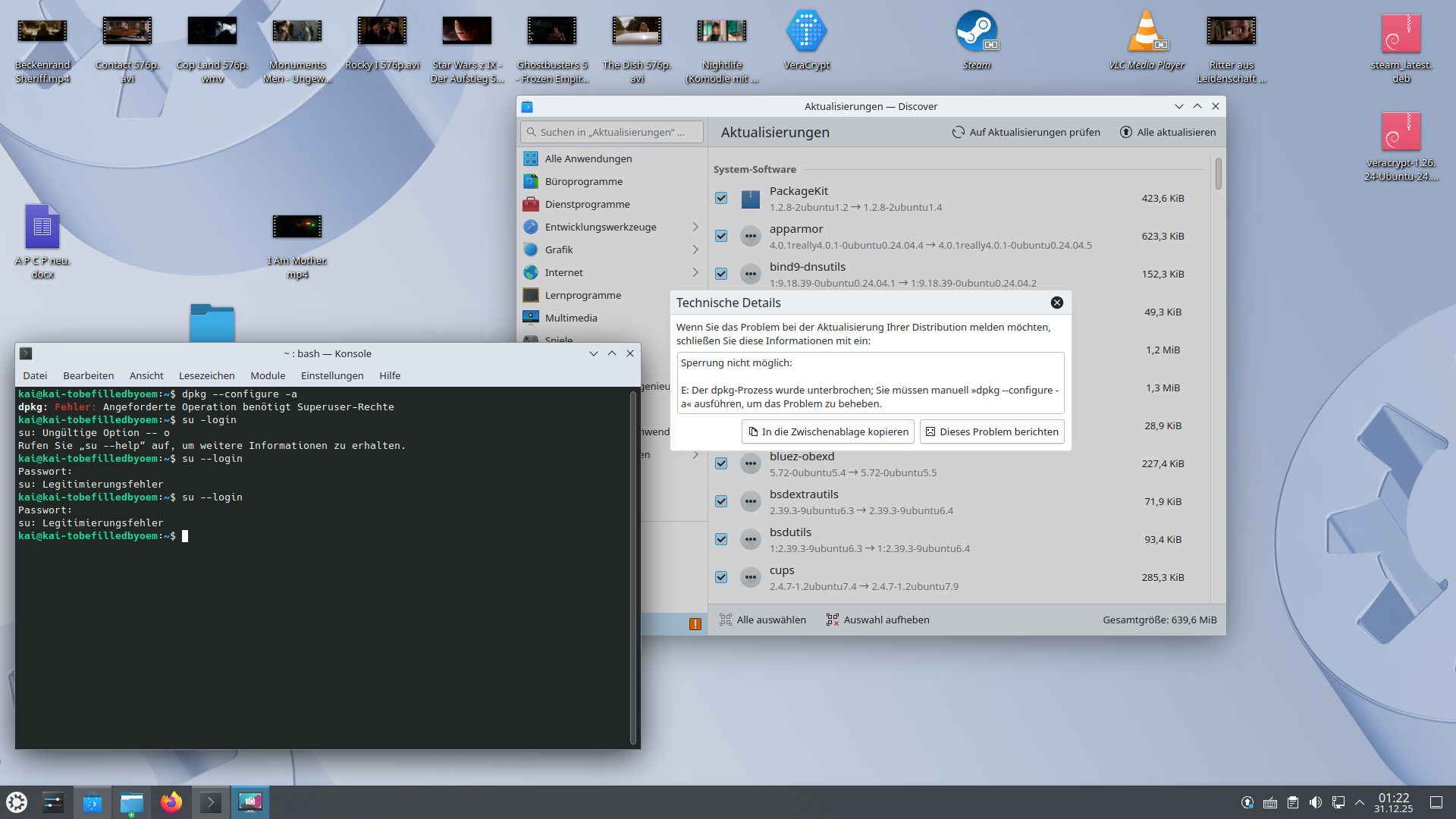
Task: Expand the Internet category arrow
Action: click(x=695, y=272)
